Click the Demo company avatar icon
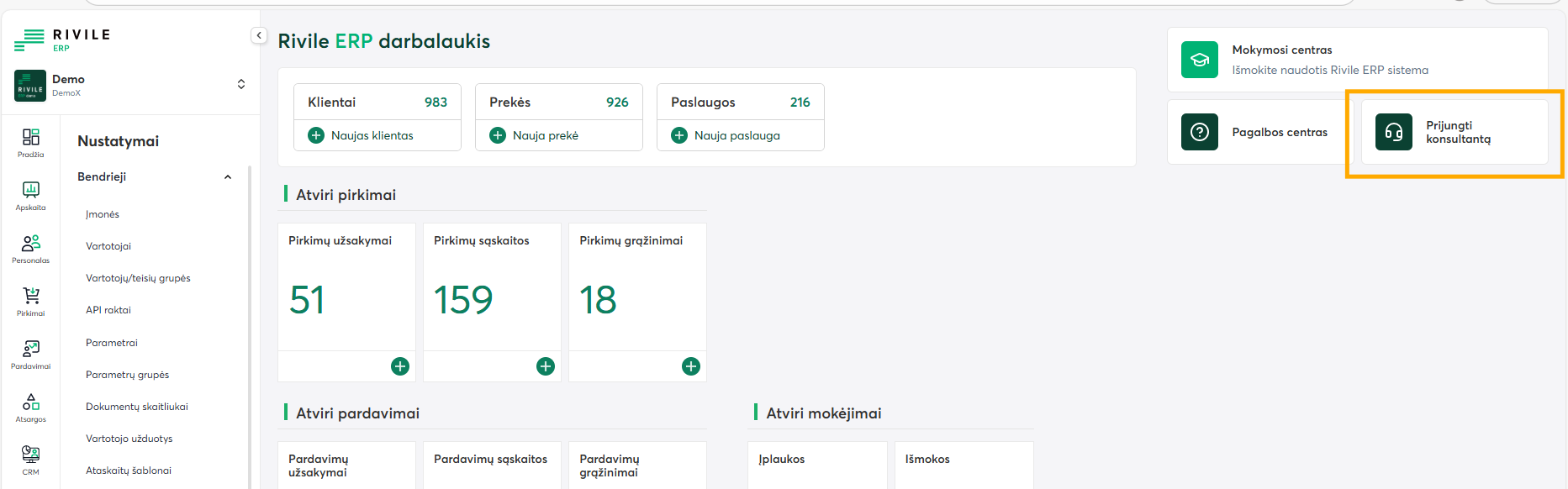This screenshot has width=1568, height=489. click(30, 86)
